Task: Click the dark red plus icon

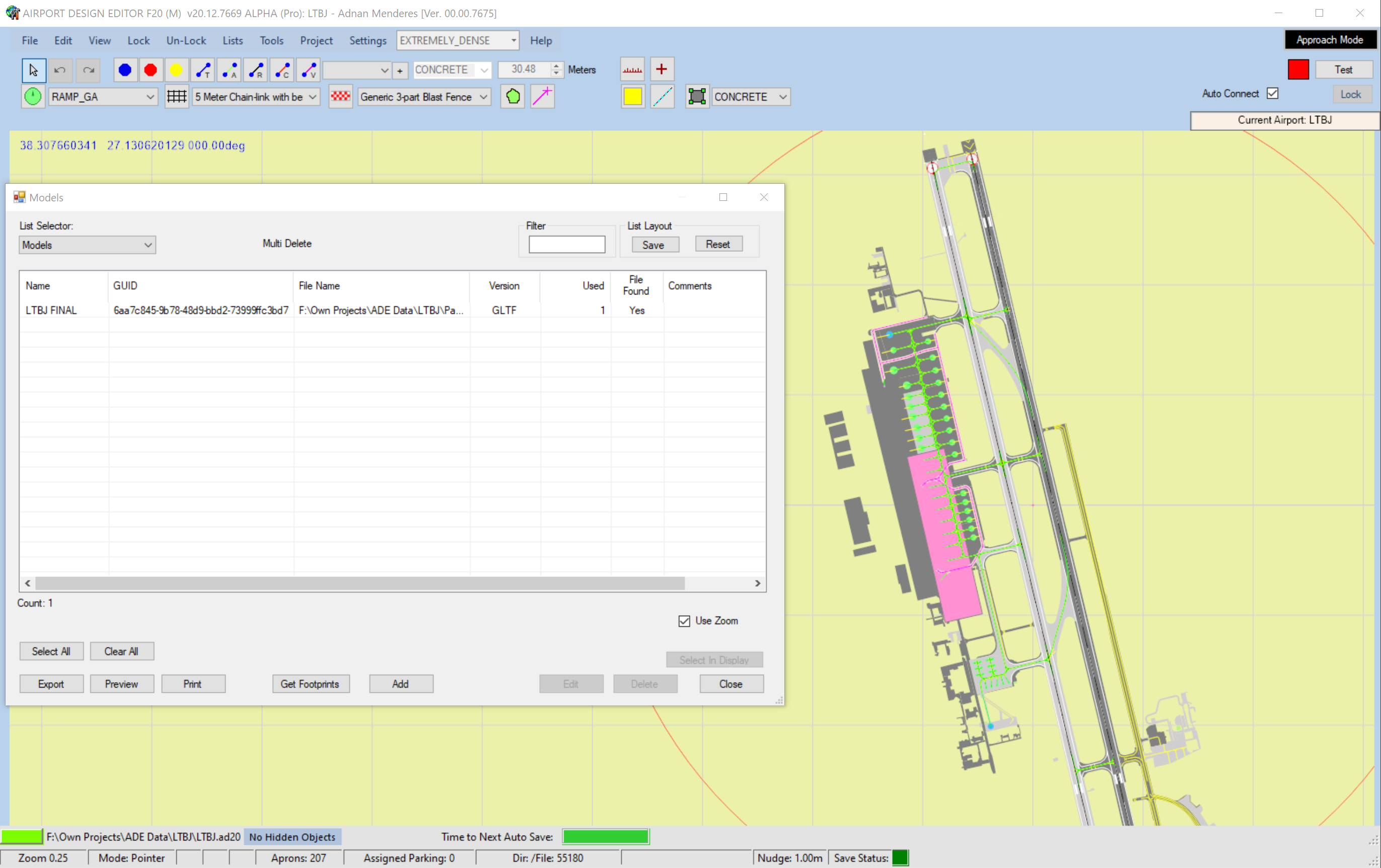Action: click(661, 69)
